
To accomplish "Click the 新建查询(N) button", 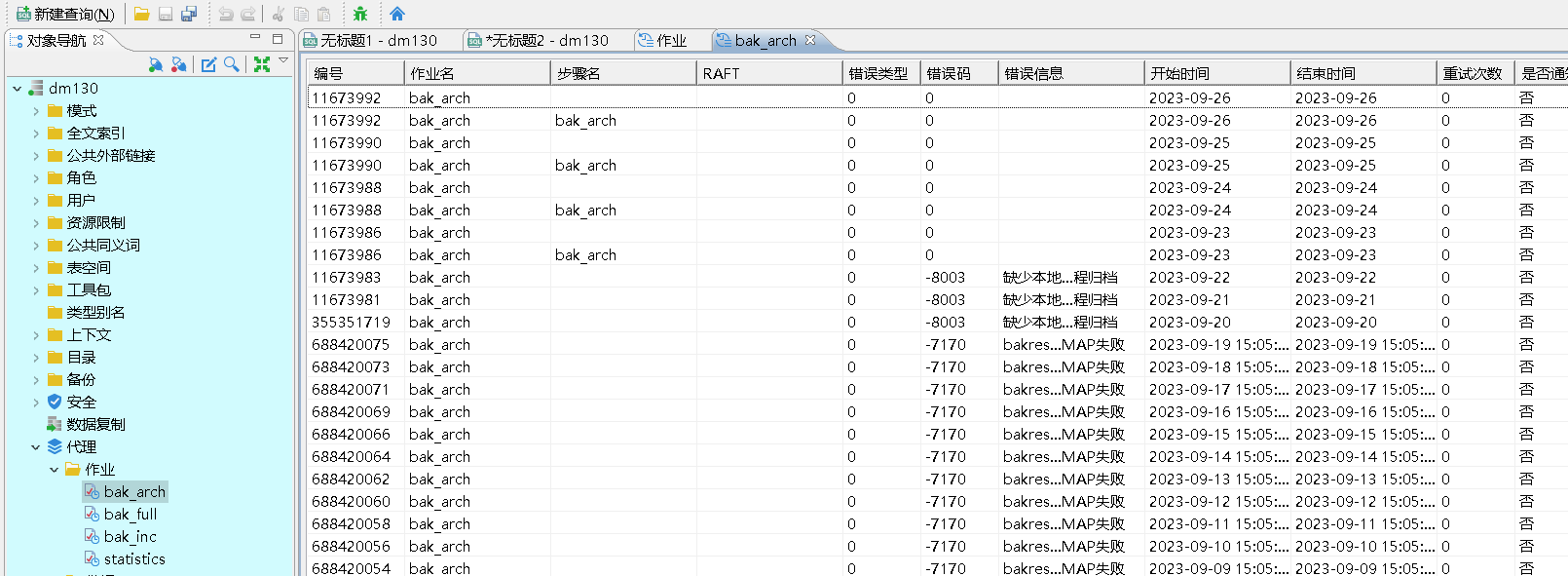I will pos(65,14).
